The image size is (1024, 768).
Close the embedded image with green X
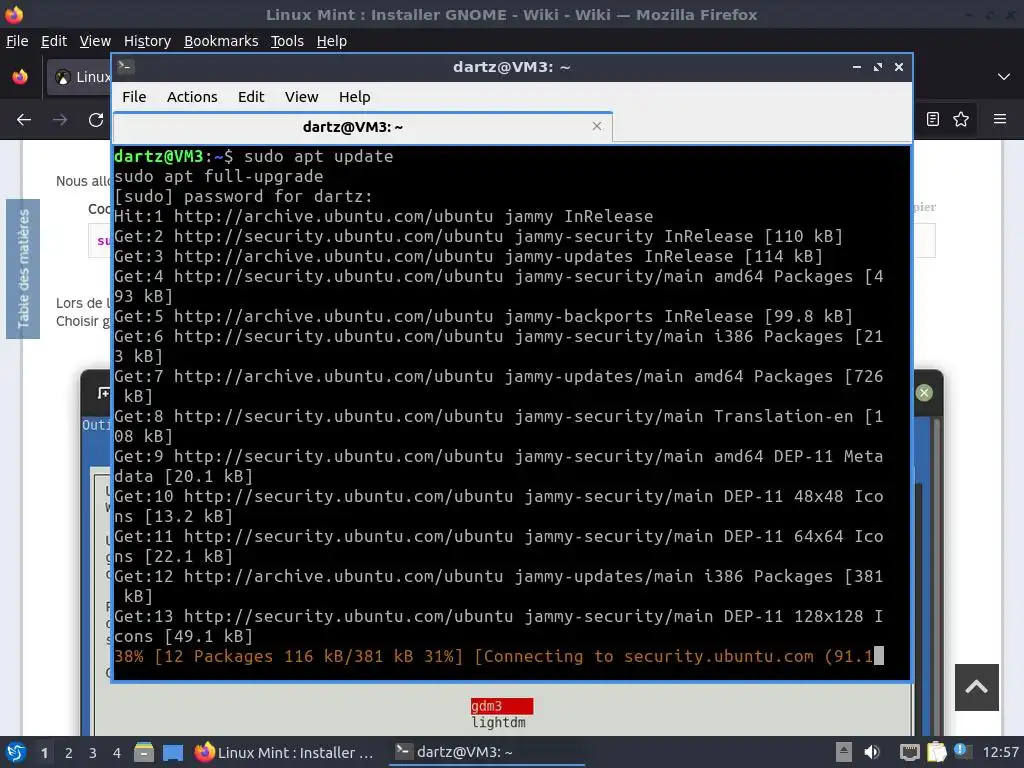coord(923,392)
